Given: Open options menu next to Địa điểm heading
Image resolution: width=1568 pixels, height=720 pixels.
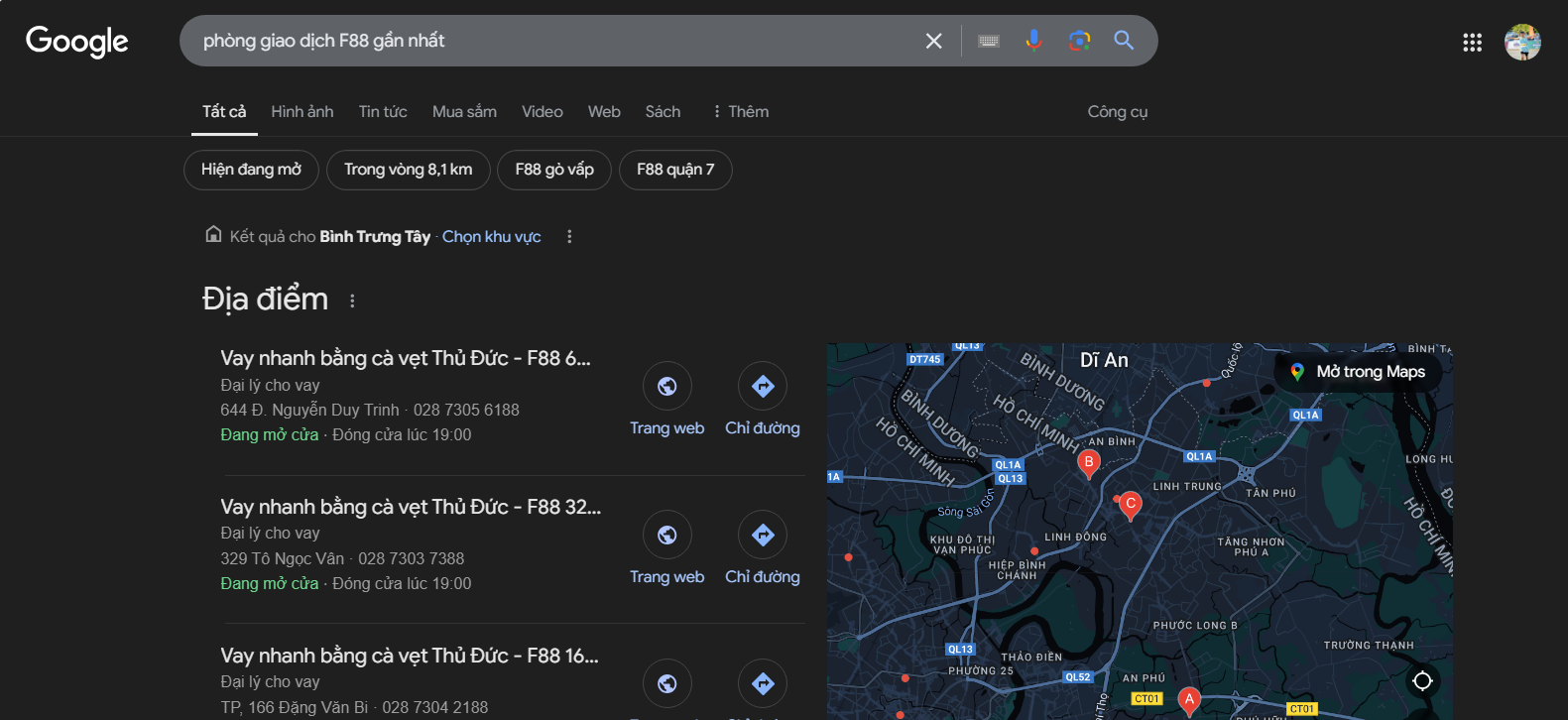Looking at the screenshot, I should [352, 300].
